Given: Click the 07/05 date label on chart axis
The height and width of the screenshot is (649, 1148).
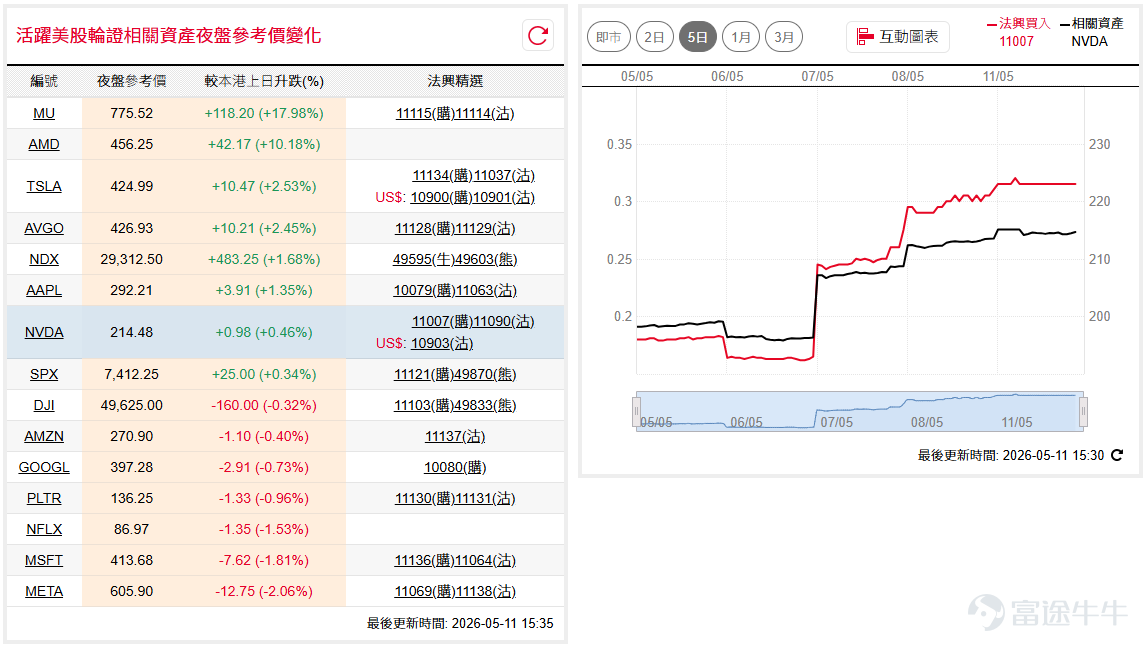Looking at the screenshot, I should coord(817,76).
